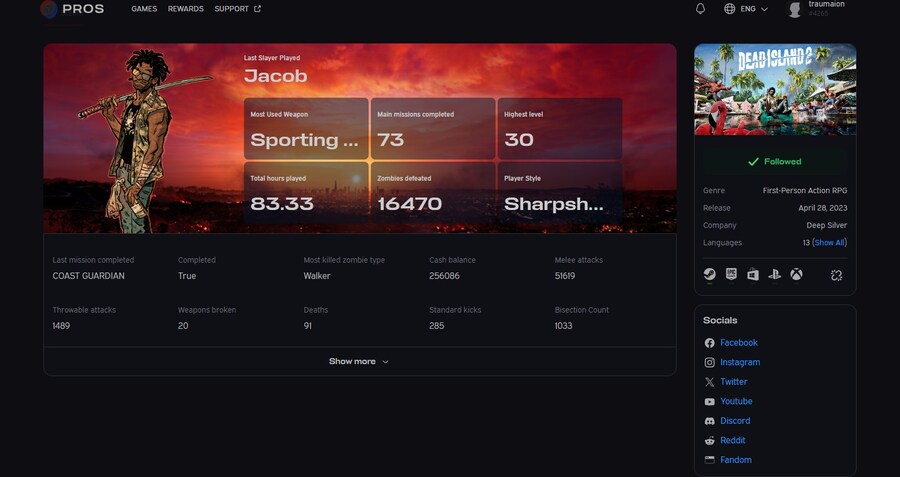Expand stats with Show more

pyautogui.click(x=359, y=362)
